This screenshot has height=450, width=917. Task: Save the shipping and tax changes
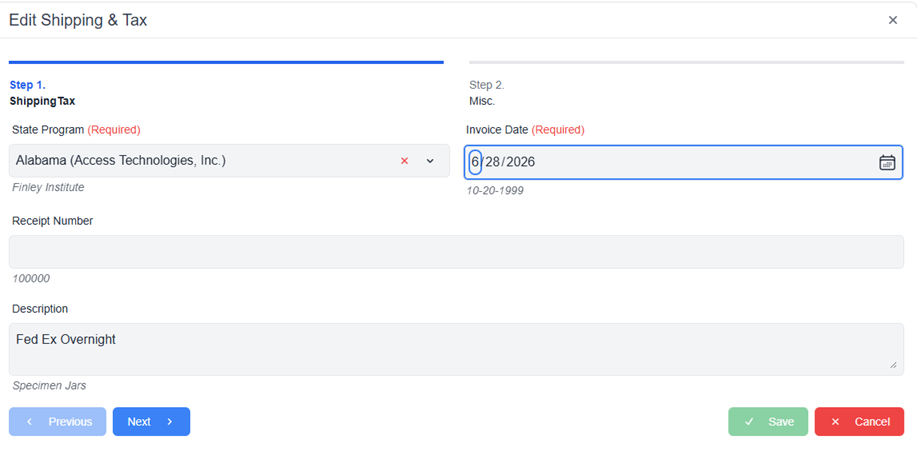(768, 422)
